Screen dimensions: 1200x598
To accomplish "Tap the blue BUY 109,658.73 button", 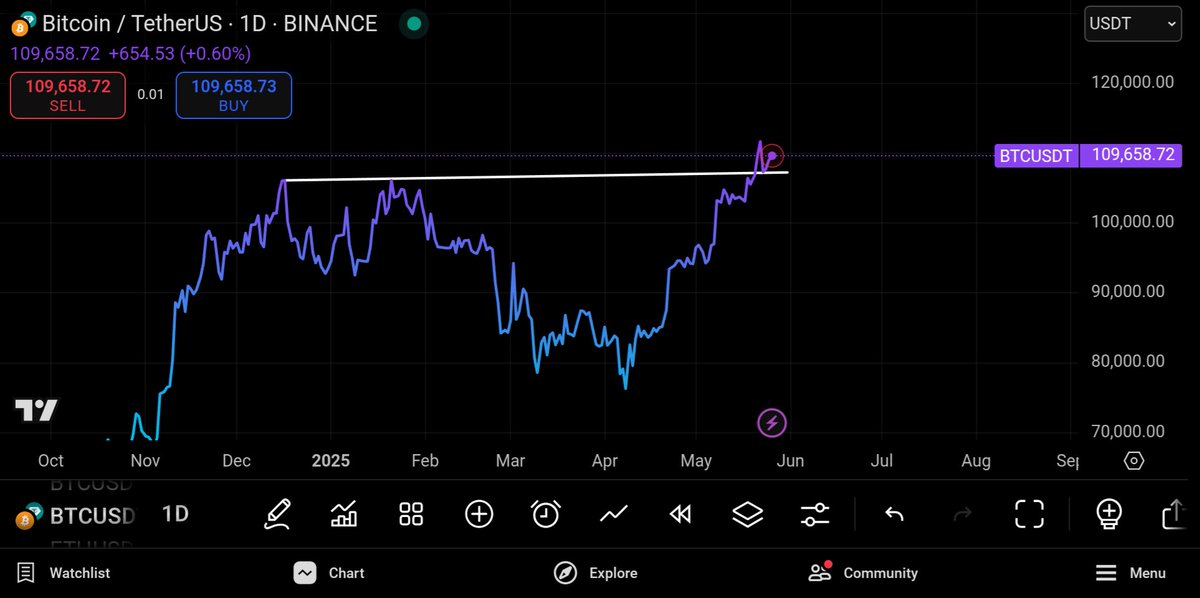I will click(234, 96).
